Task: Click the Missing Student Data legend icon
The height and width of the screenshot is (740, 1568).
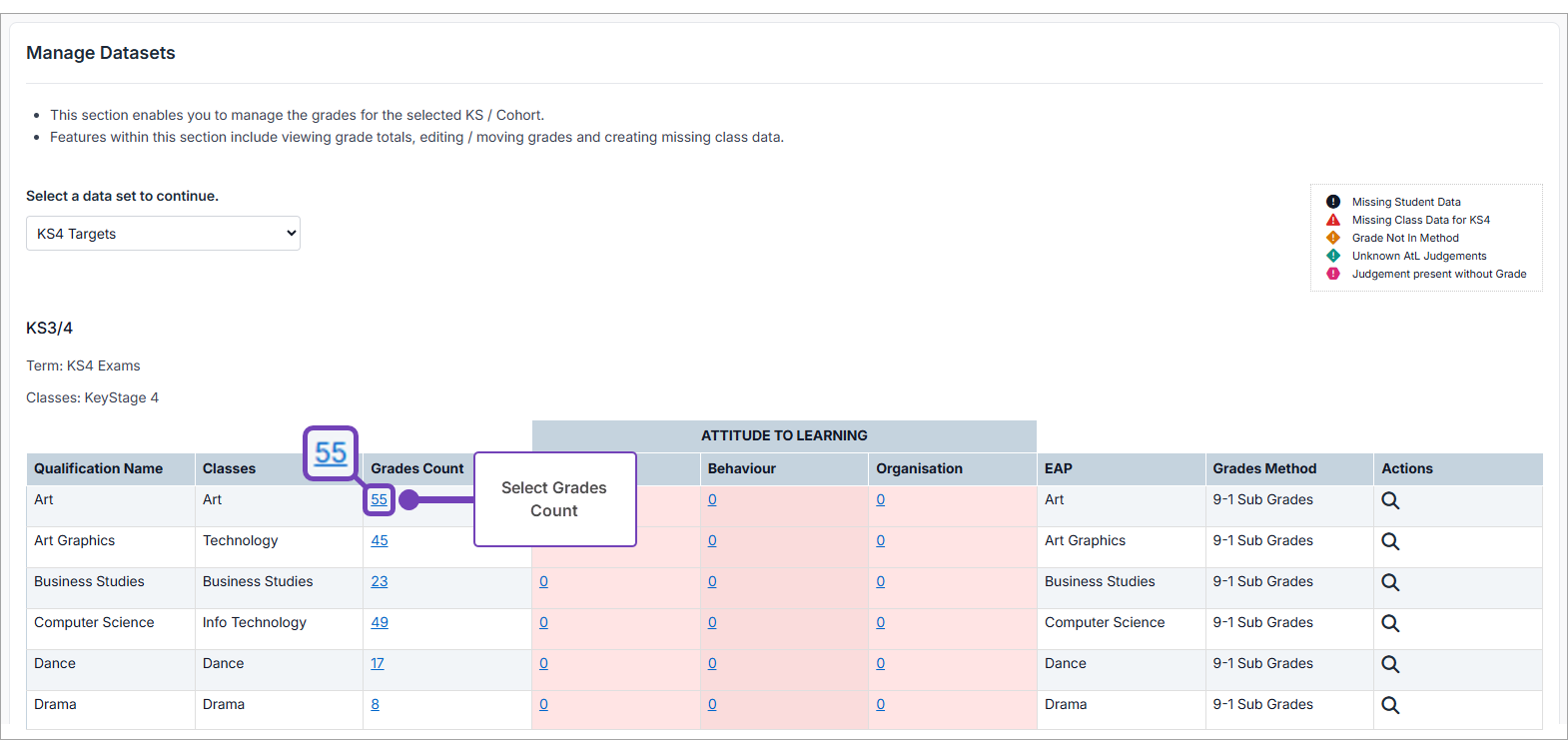Action: tap(1332, 202)
